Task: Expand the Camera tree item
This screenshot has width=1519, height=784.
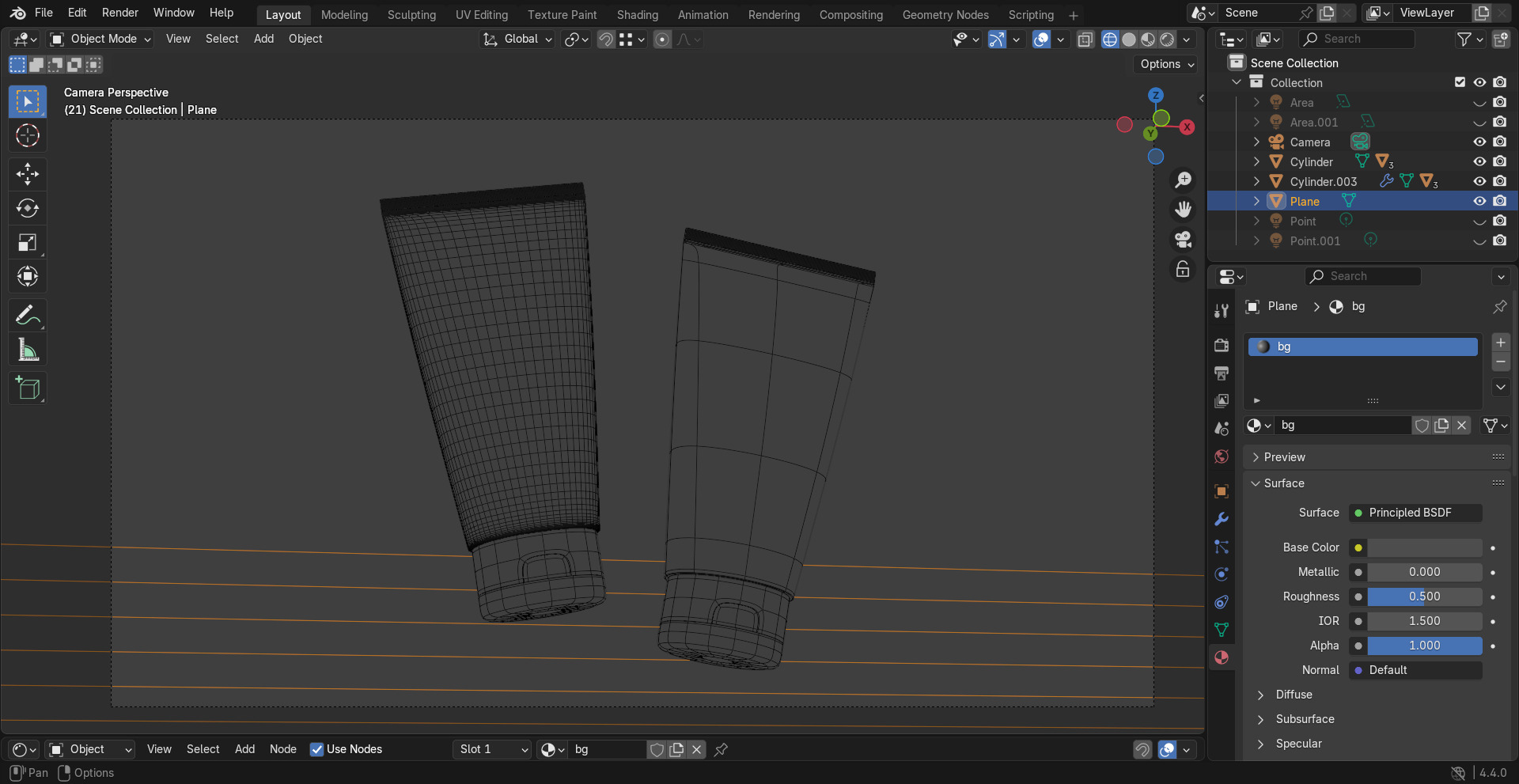Action: tap(1256, 142)
